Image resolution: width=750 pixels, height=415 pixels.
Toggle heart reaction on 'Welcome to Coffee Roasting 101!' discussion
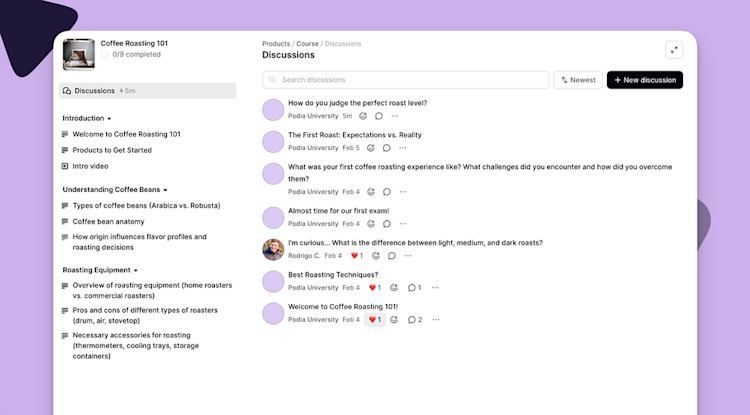coord(374,320)
